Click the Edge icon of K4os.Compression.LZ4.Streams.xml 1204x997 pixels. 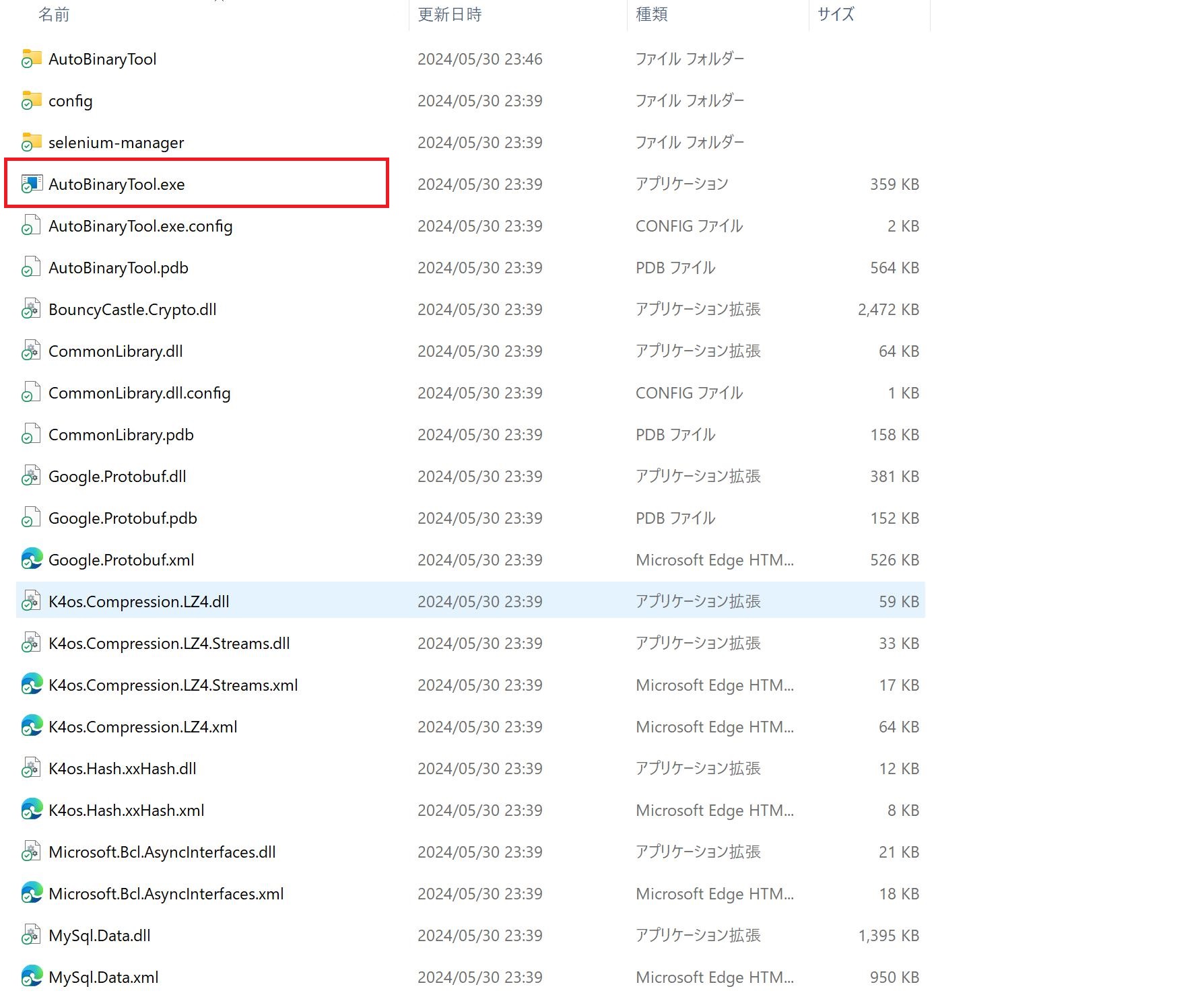(32, 685)
